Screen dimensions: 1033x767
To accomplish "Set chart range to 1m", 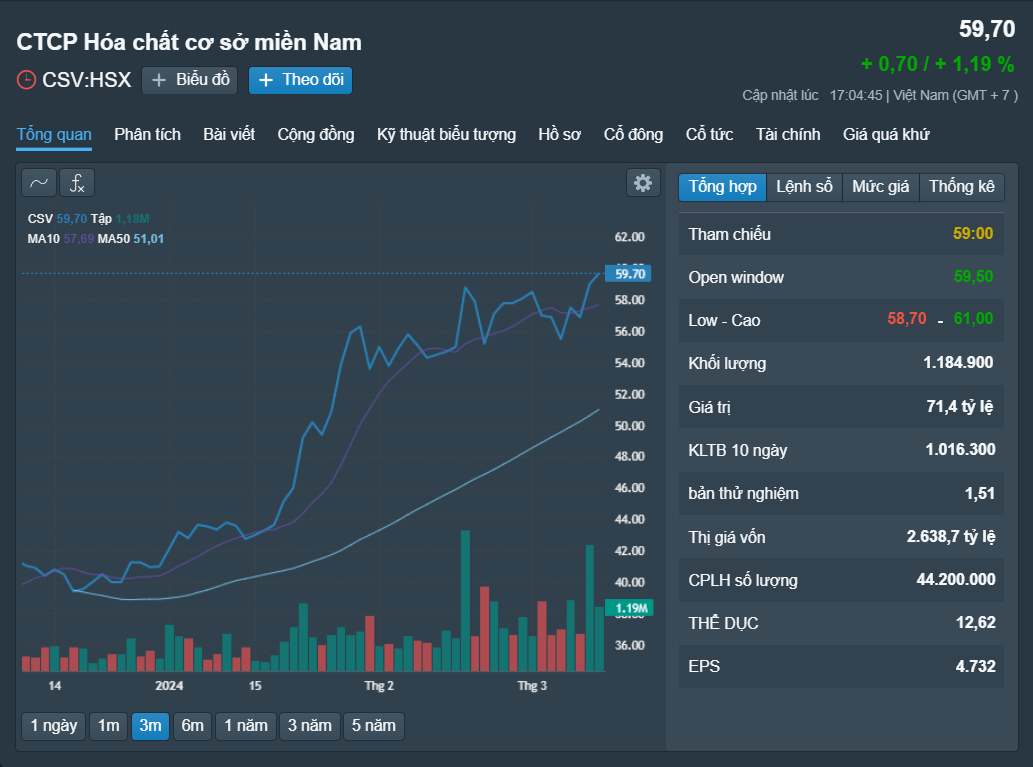I will click(x=109, y=726).
